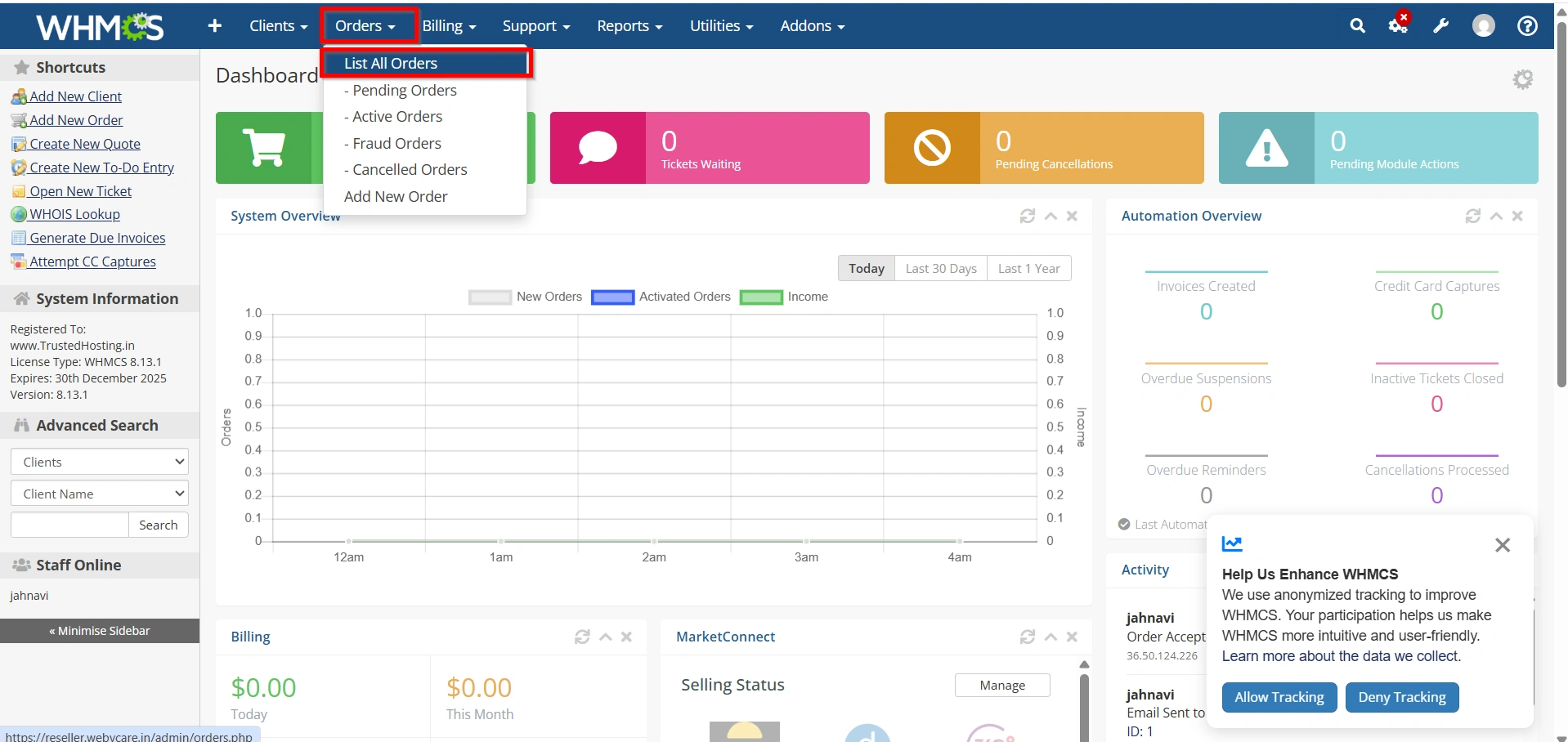Click the Tickets Waiting speech bubble icon
1568x742 pixels.
598,148
